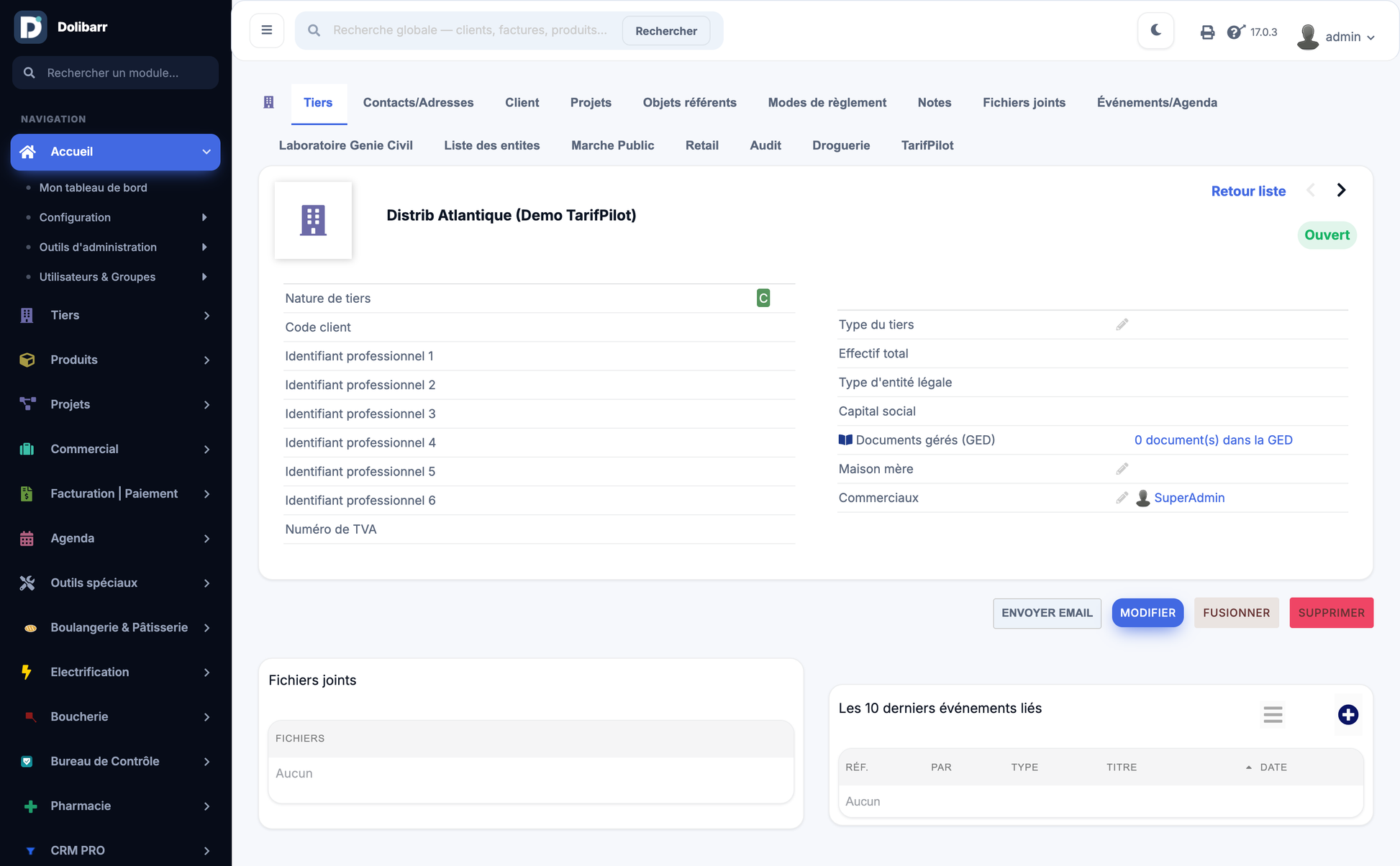Viewport: 1400px width, 866px height.
Task: Click the Outils spéciaux tools icon
Action: [27, 583]
